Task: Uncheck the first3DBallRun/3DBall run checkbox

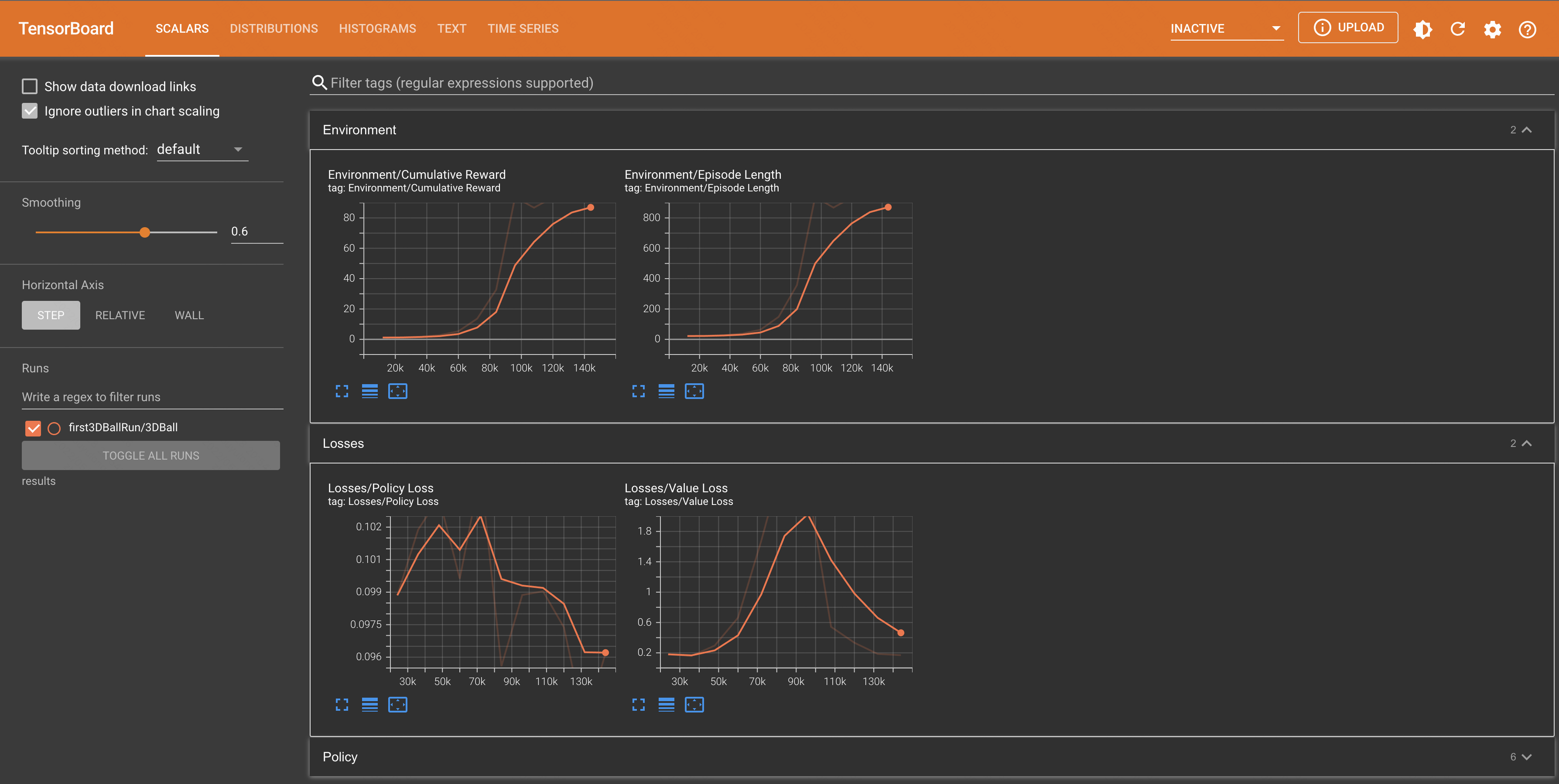Action: coord(33,428)
